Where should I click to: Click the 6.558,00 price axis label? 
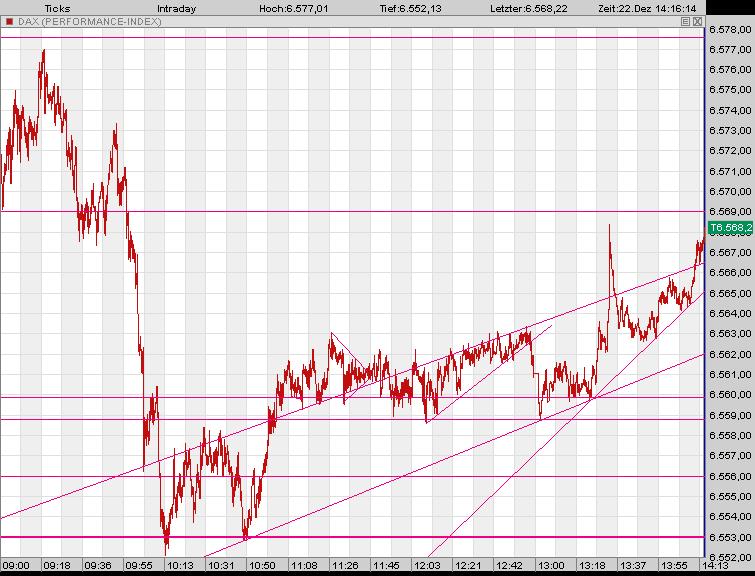point(731,435)
